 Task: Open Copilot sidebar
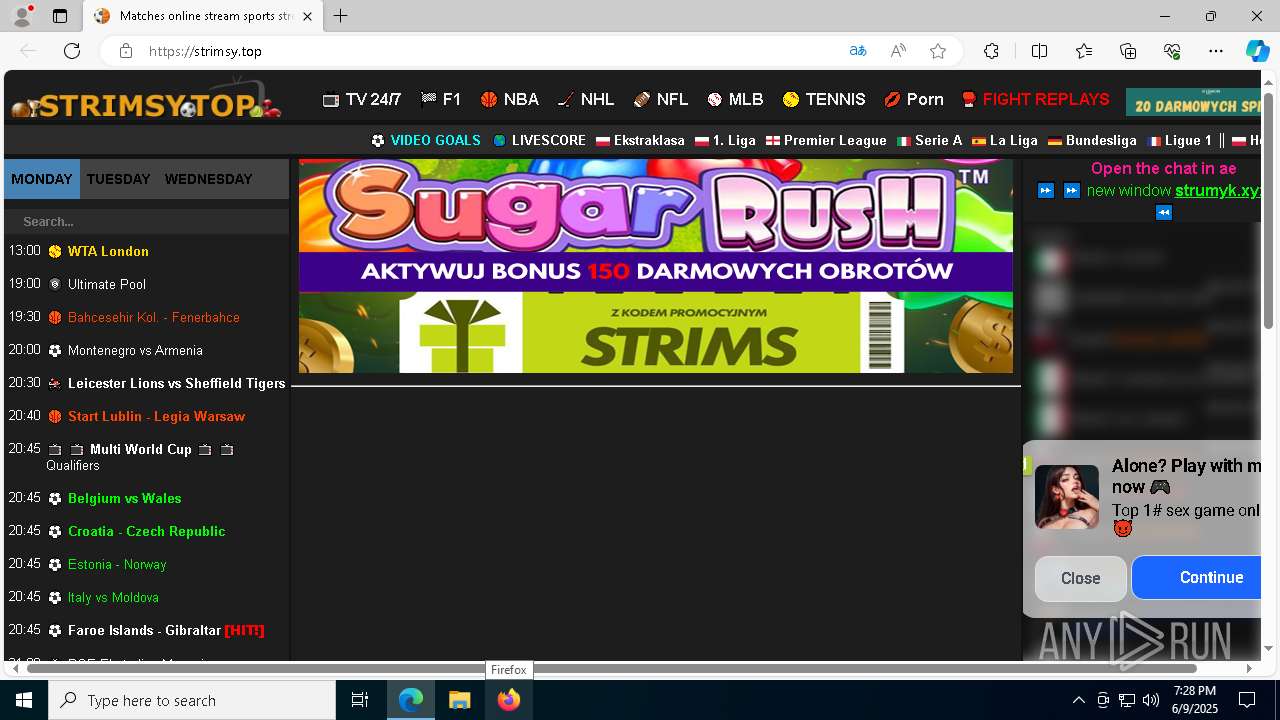point(1257,51)
